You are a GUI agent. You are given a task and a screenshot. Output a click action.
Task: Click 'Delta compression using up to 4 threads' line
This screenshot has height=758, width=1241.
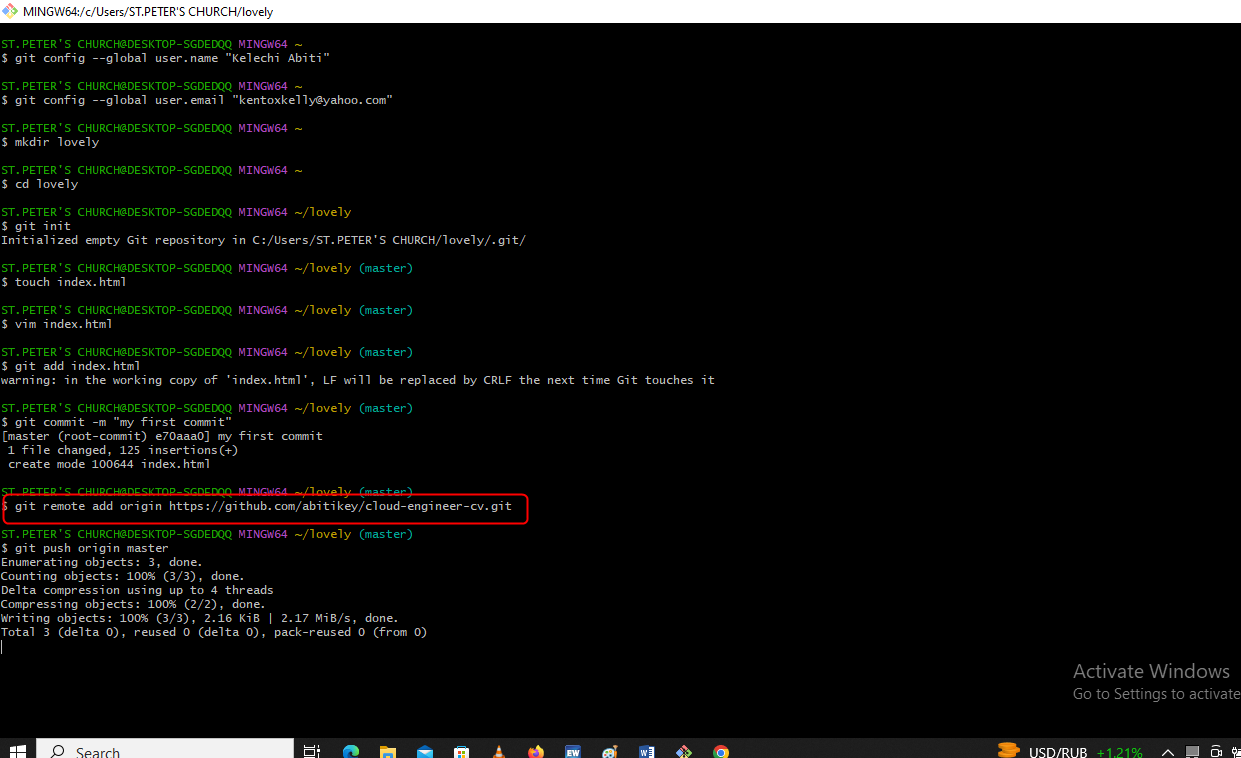137,590
